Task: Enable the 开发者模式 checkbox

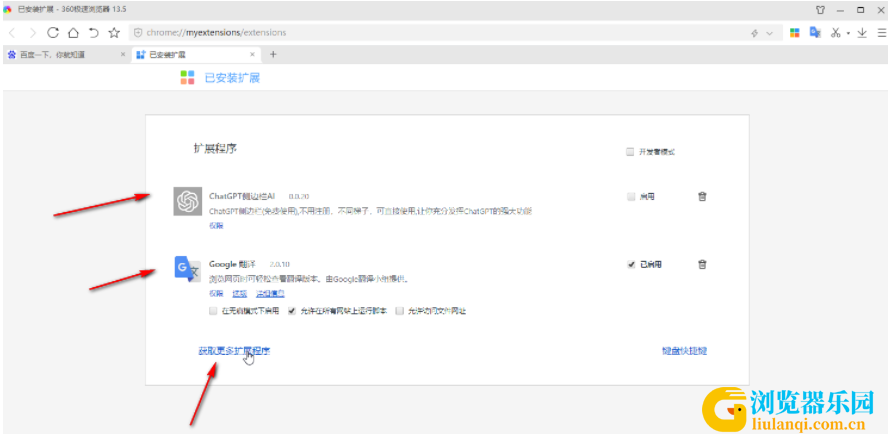Action: tap(630, 151)
